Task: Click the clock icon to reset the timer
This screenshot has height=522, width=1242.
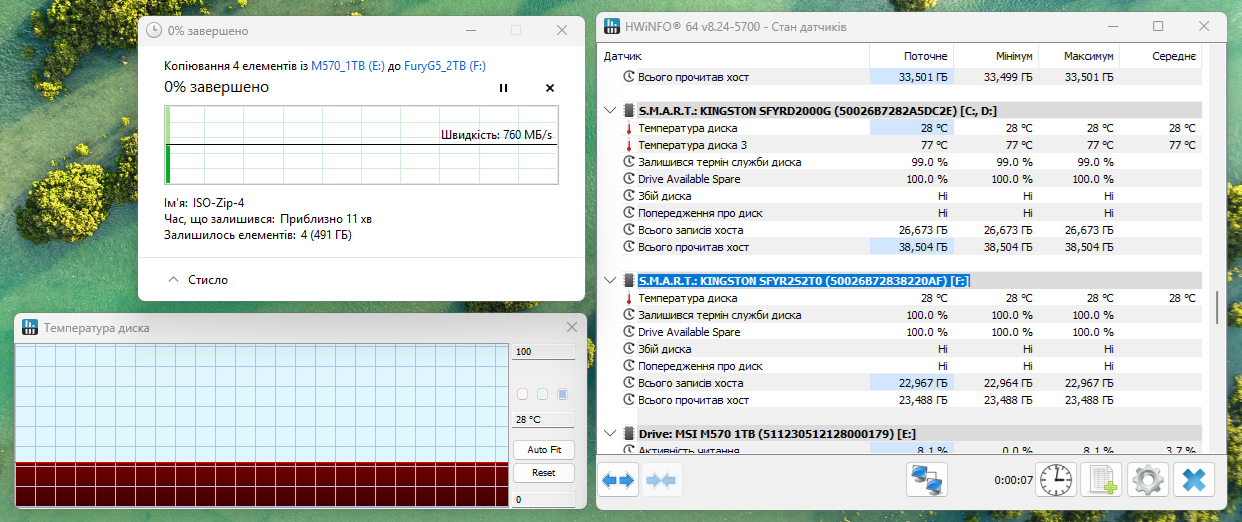Action: [1057, 481]
